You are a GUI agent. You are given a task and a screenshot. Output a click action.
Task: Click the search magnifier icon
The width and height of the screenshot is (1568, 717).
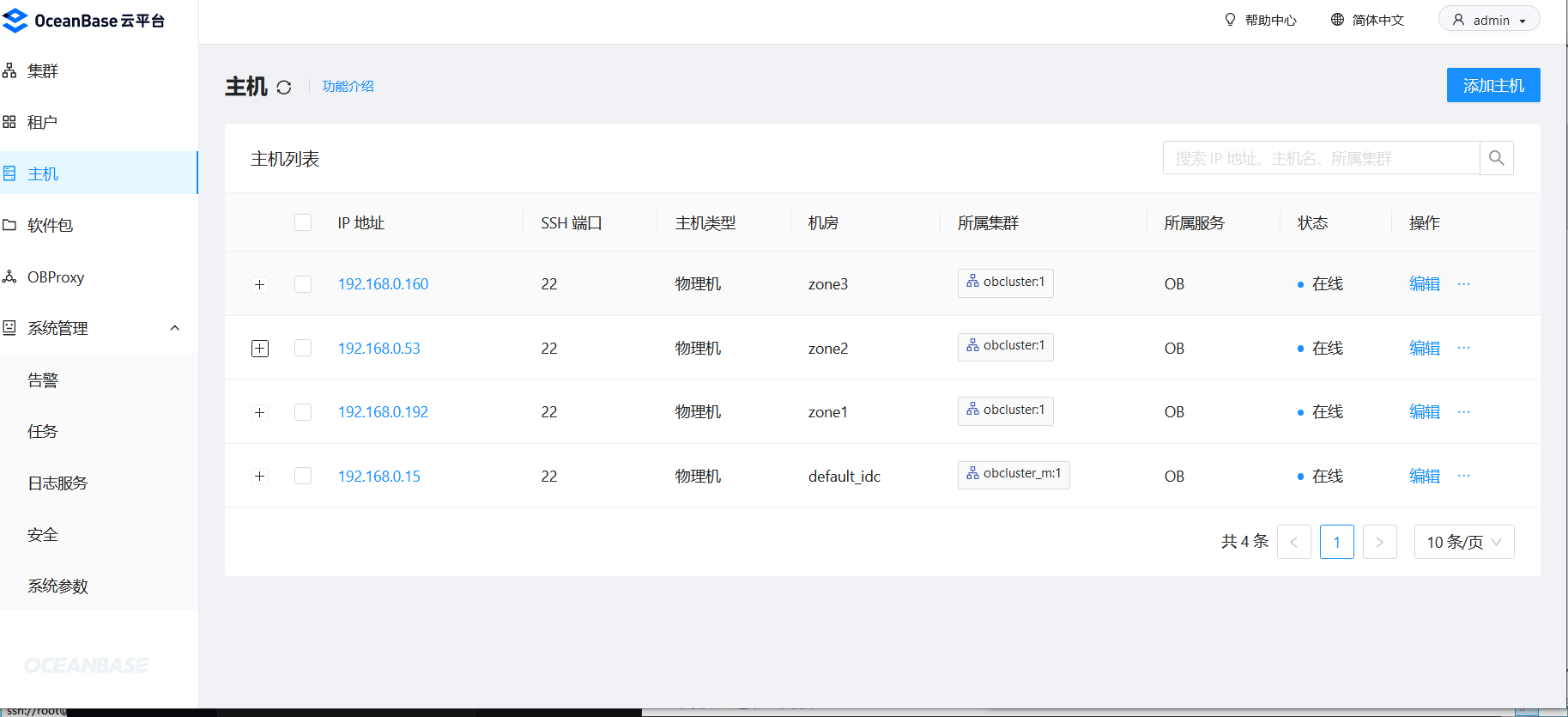tap(1496, 158)
